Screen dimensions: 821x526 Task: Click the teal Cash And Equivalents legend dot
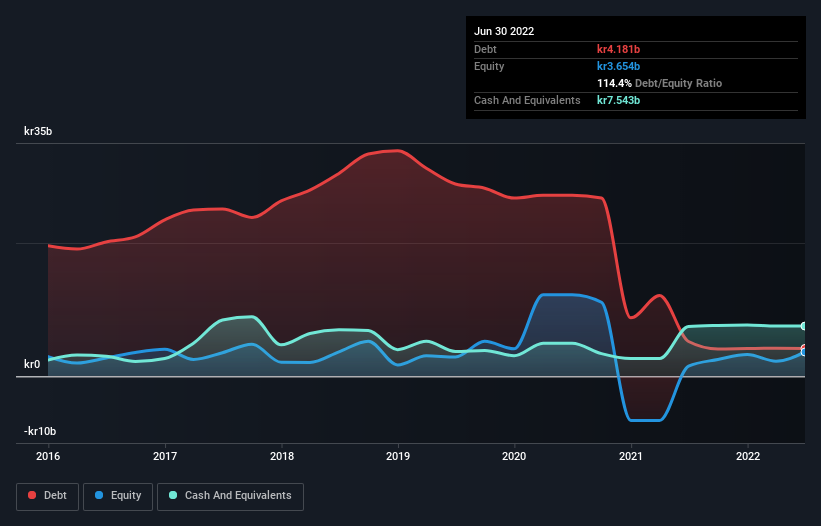[x=173, y=495]
